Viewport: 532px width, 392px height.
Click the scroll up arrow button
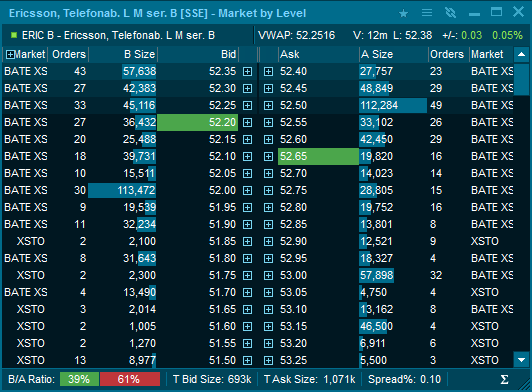tap(521, 54)
